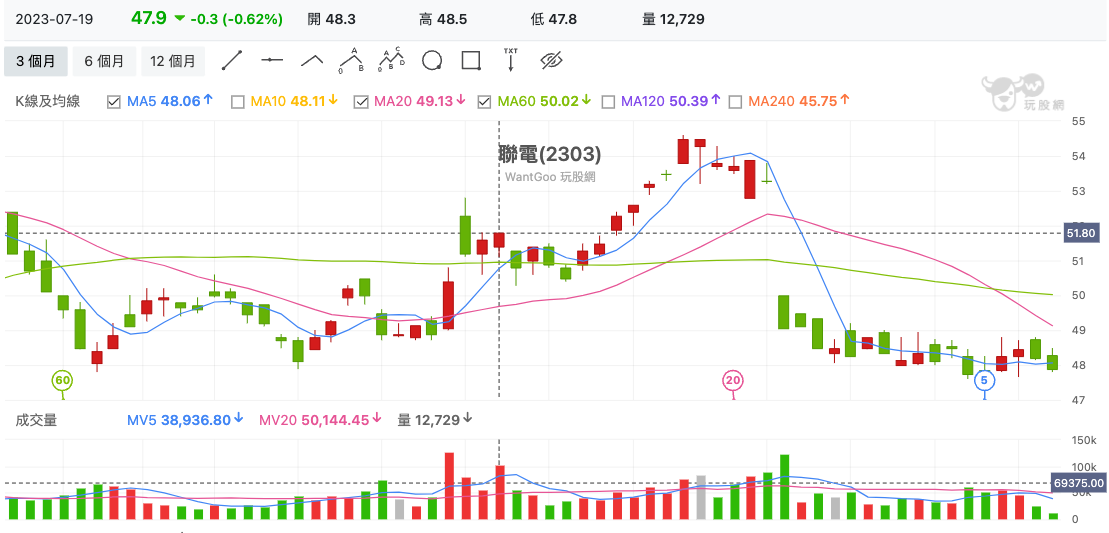Select the trend line drawing tool
Image resolution: width=1109 pixels, height=533 pixels.
[x=232, y=61]
